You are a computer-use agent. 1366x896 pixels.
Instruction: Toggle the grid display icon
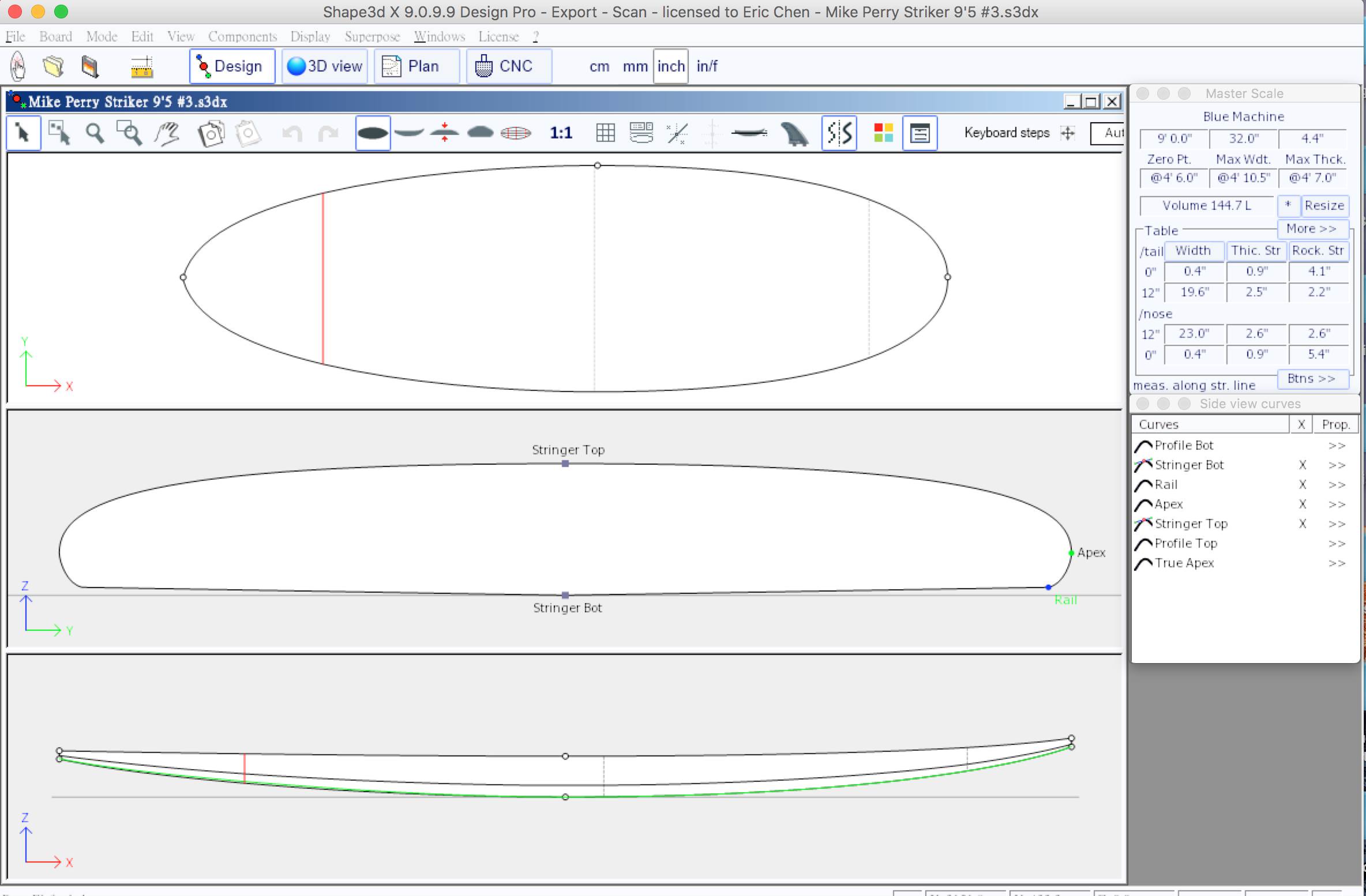(605, 133)
